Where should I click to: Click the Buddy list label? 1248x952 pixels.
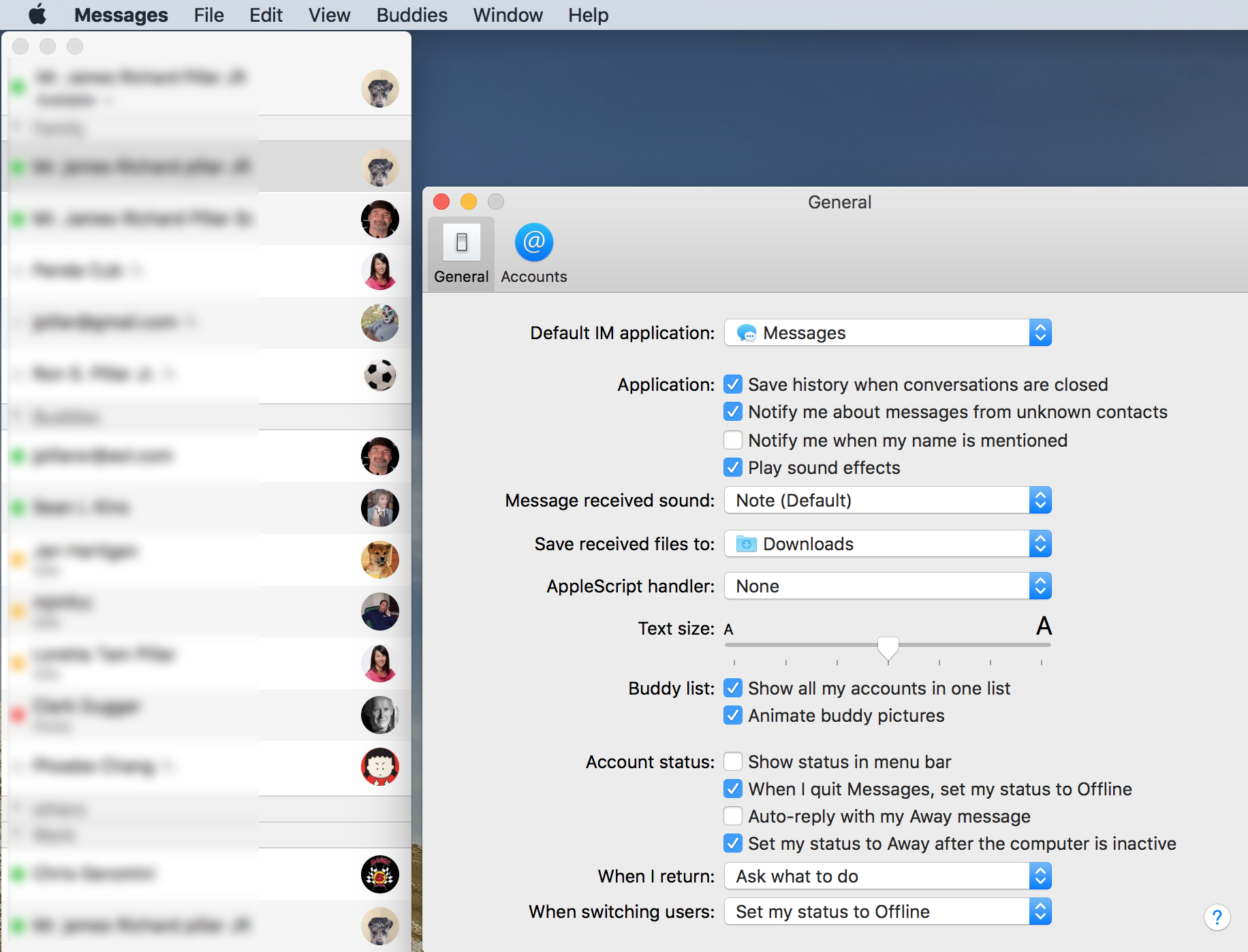[x=671, y=688]
